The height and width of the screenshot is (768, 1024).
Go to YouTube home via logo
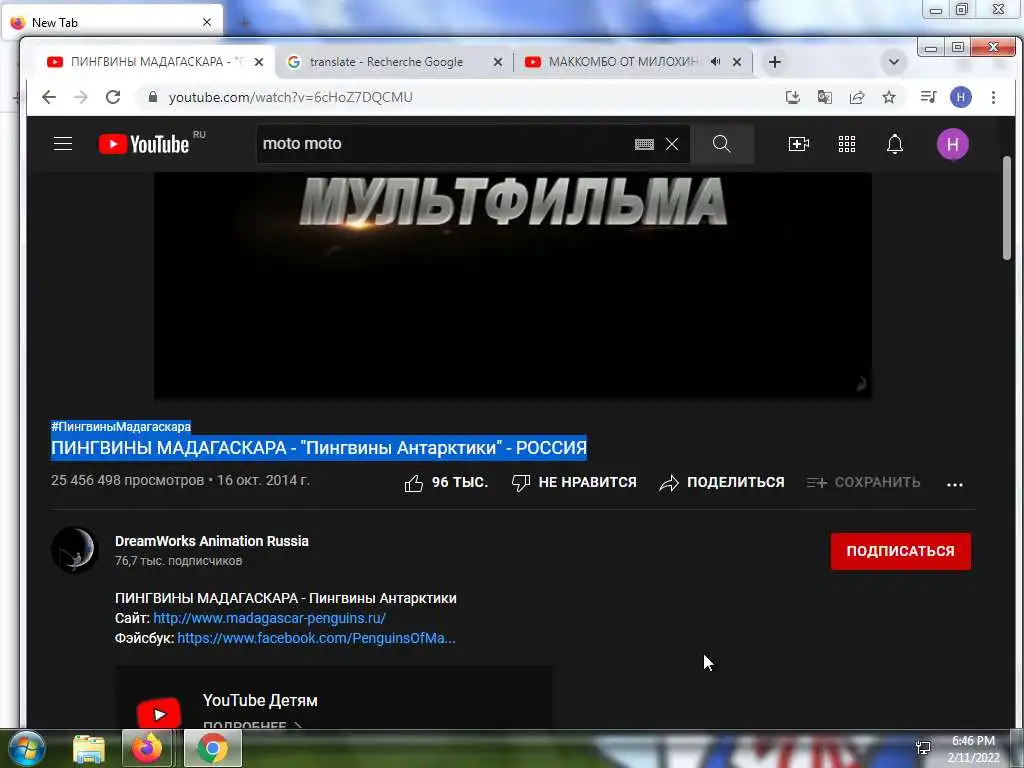click(x=144, y=144)
